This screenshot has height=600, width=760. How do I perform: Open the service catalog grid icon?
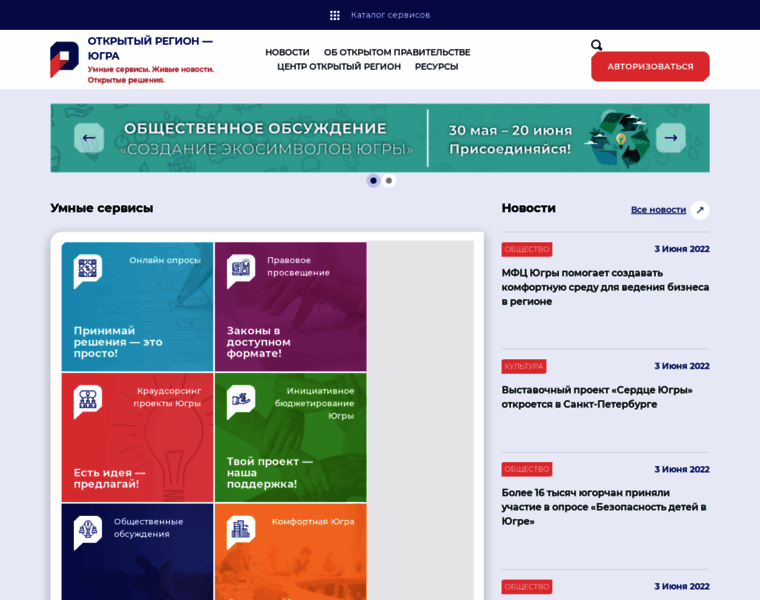point(334,15)
